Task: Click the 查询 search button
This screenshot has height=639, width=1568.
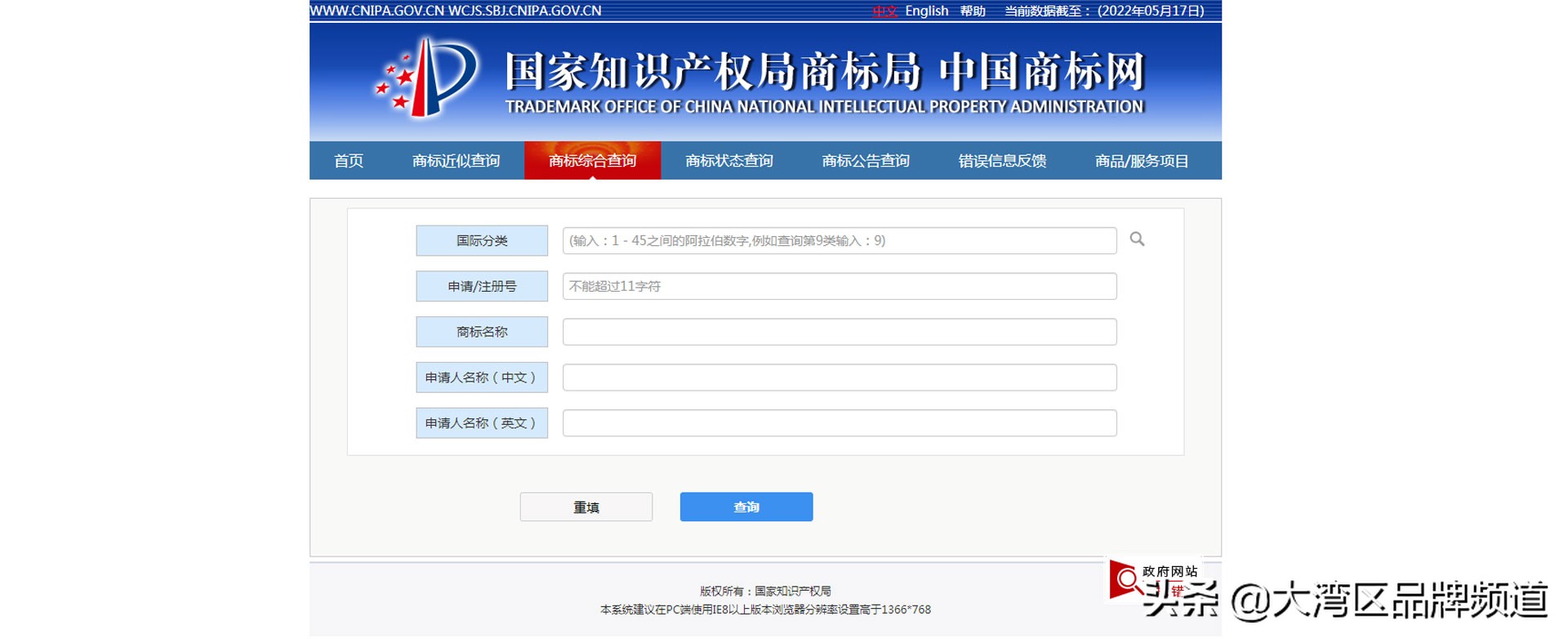Action: click(746, 507)
